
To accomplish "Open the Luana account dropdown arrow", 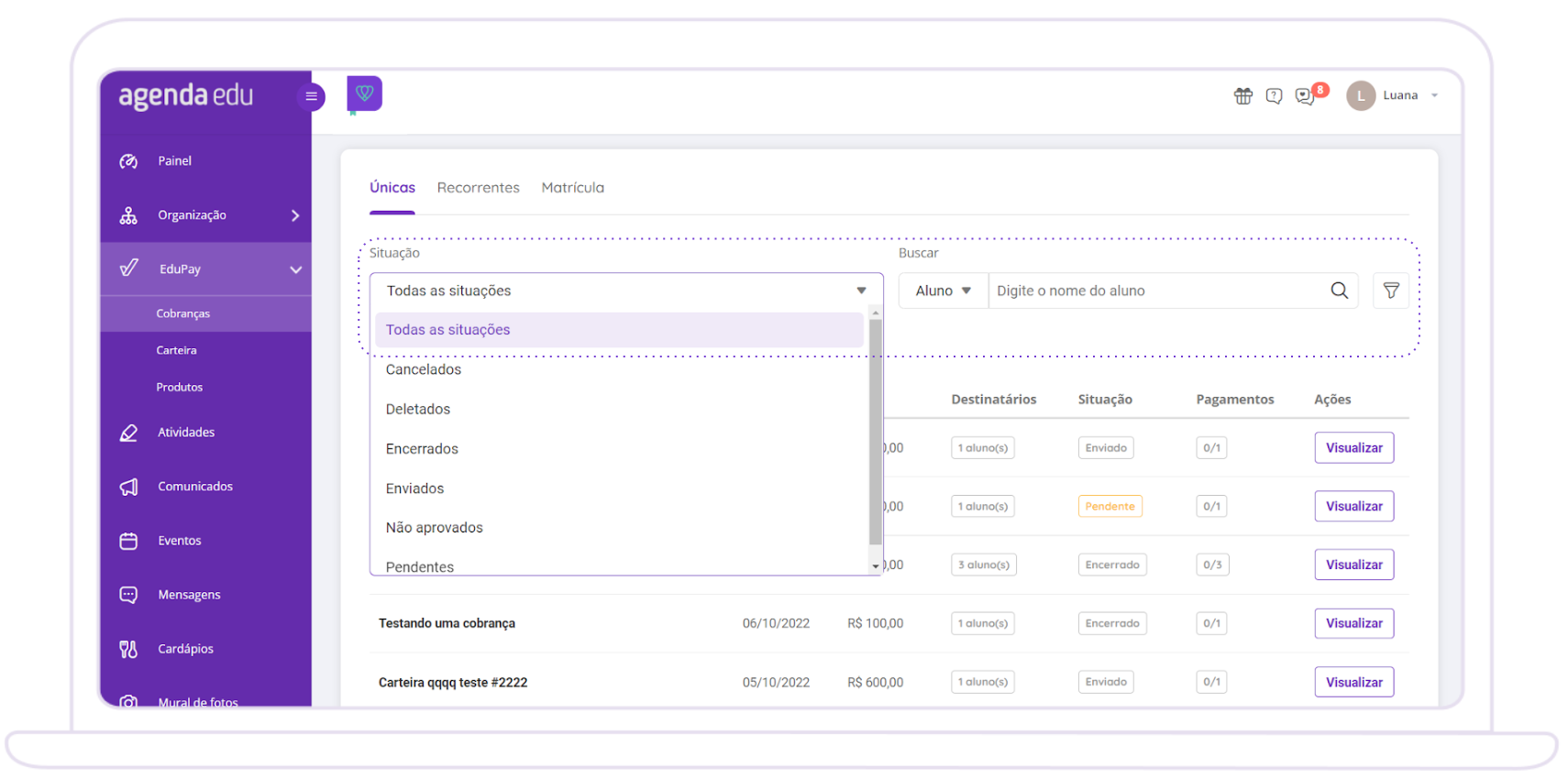I will click(x=1434, y=95).
